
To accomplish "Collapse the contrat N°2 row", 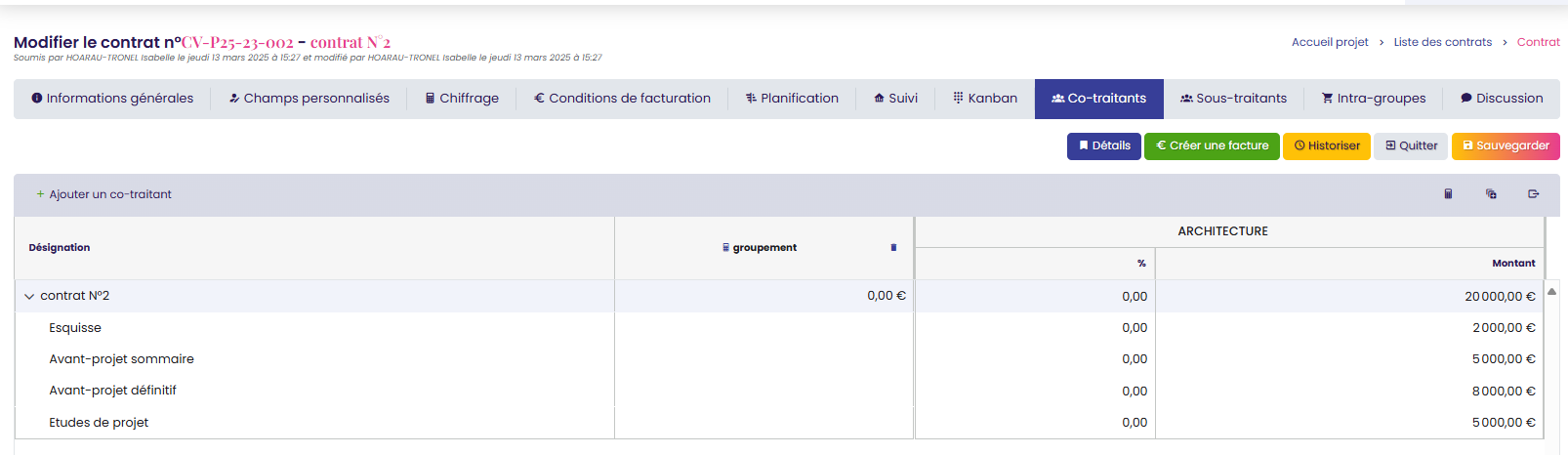I will [29, 297].
